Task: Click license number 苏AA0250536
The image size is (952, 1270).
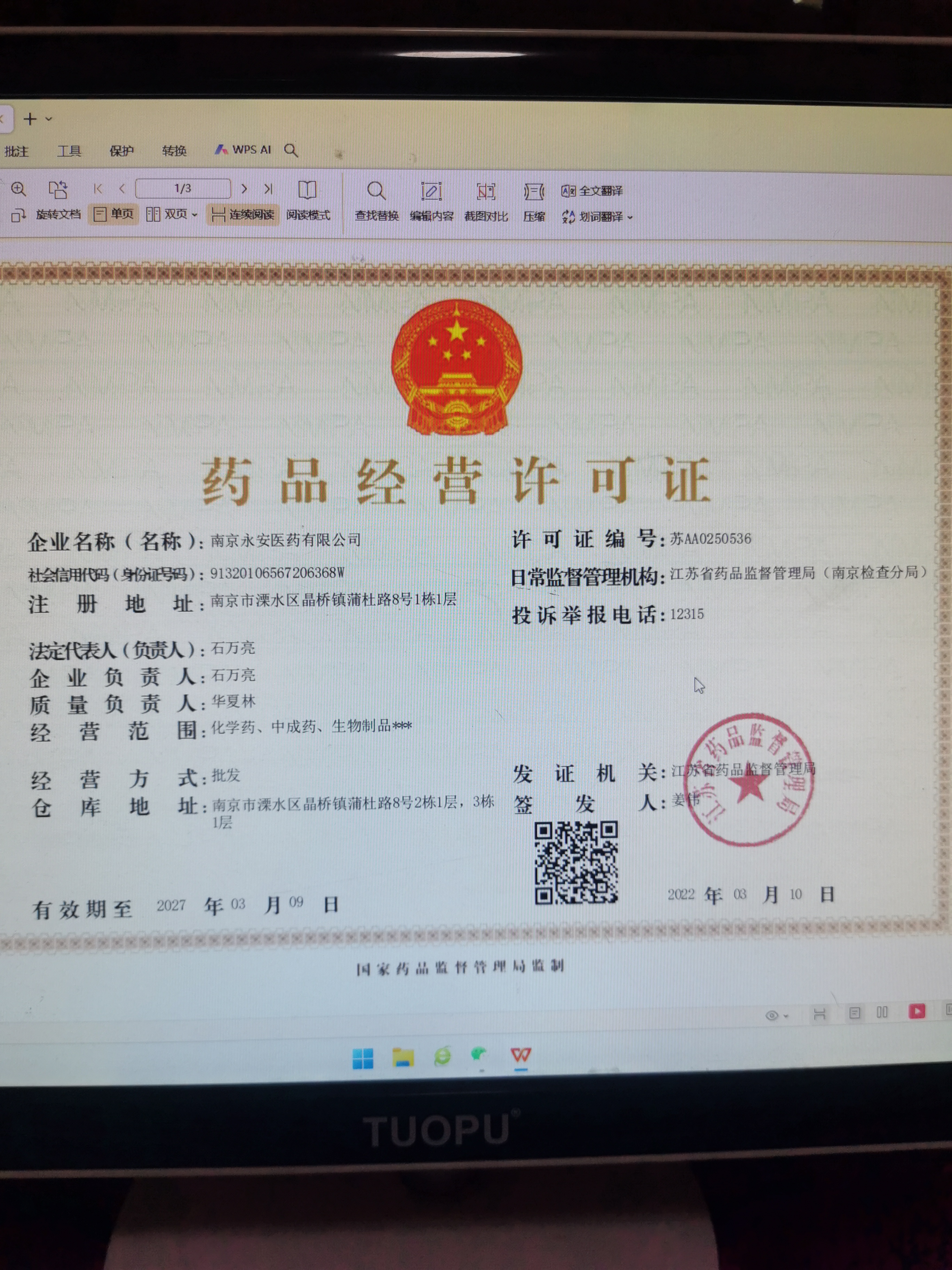Action: coord(711,539)
